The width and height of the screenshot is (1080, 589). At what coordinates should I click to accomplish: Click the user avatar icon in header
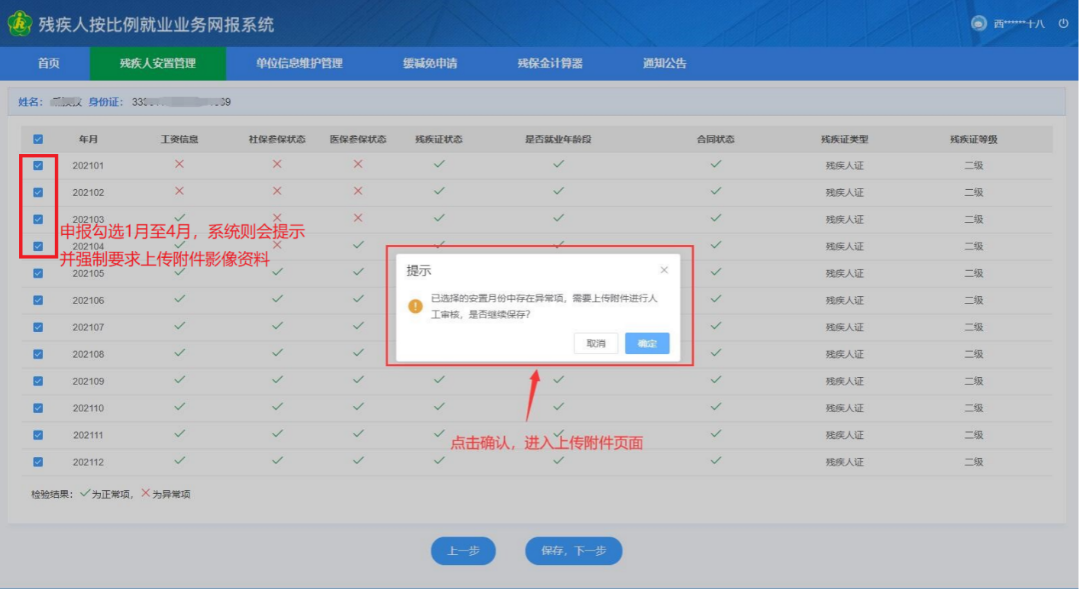pyautogui.click(x=978, y=24)
